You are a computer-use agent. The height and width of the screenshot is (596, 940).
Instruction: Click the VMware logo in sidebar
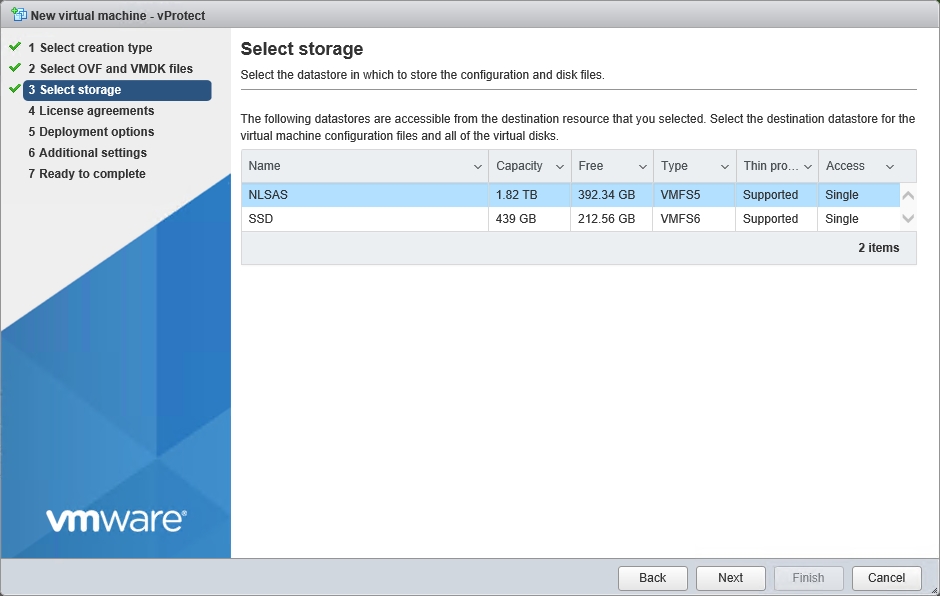(x=115, y=520)
